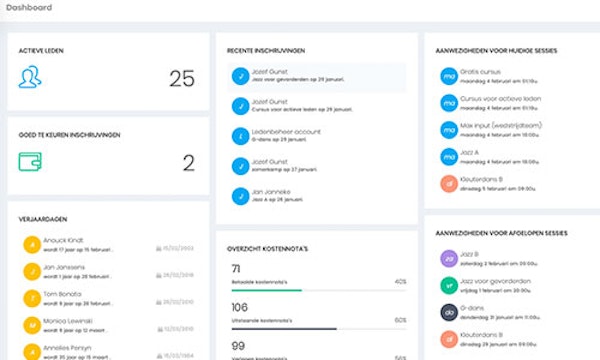Click avatar of Jozef Gunst Cursus voor actieve leden entry
600x360 pixels.
tap(241, 106)
